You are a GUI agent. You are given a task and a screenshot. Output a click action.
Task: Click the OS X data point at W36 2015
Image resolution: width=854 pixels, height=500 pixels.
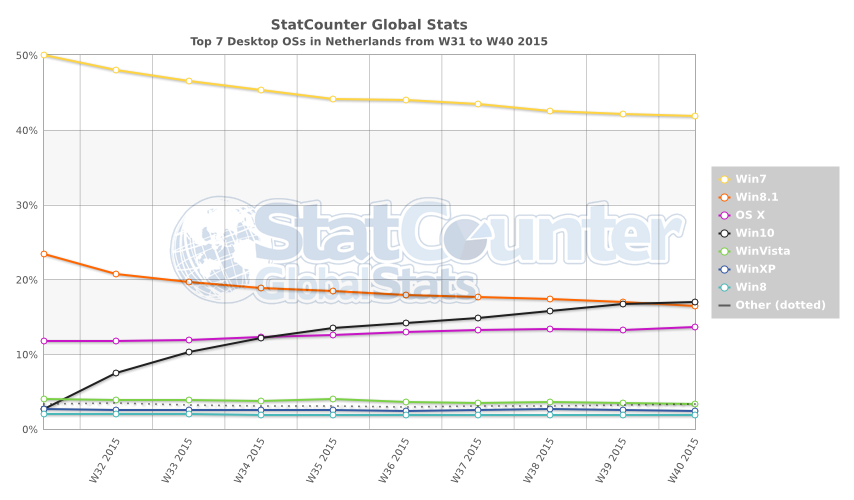[405, 332]
